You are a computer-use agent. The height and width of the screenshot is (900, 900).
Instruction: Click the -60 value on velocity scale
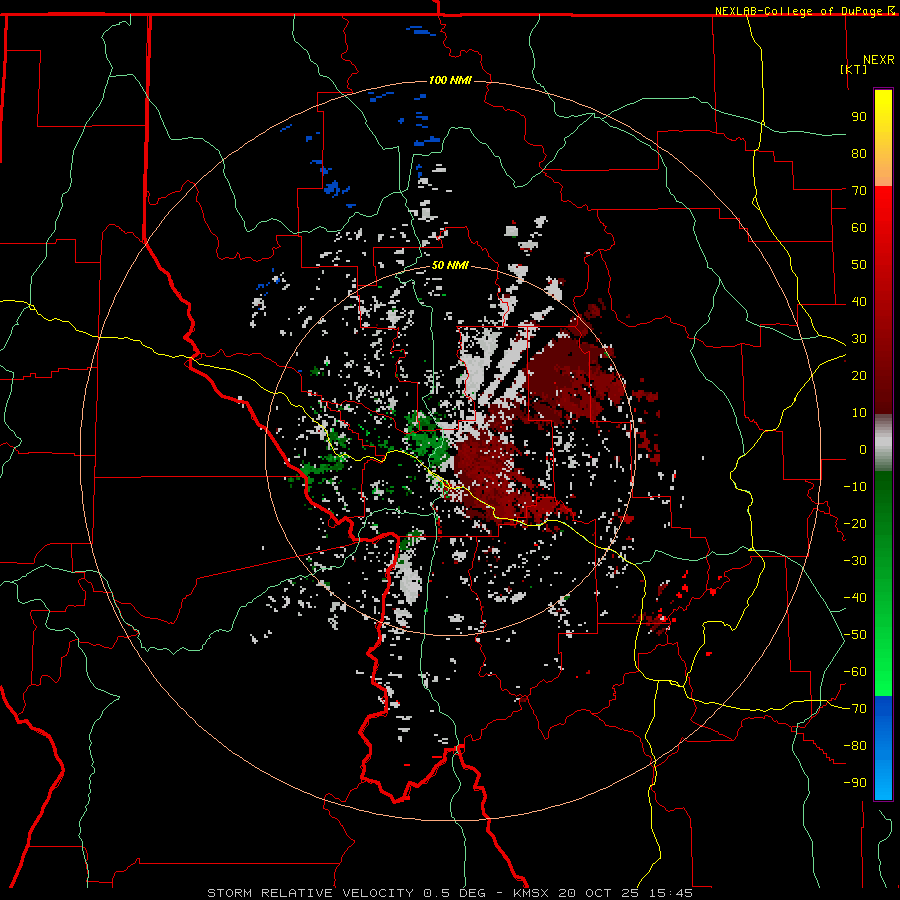(x=855, y=672)
